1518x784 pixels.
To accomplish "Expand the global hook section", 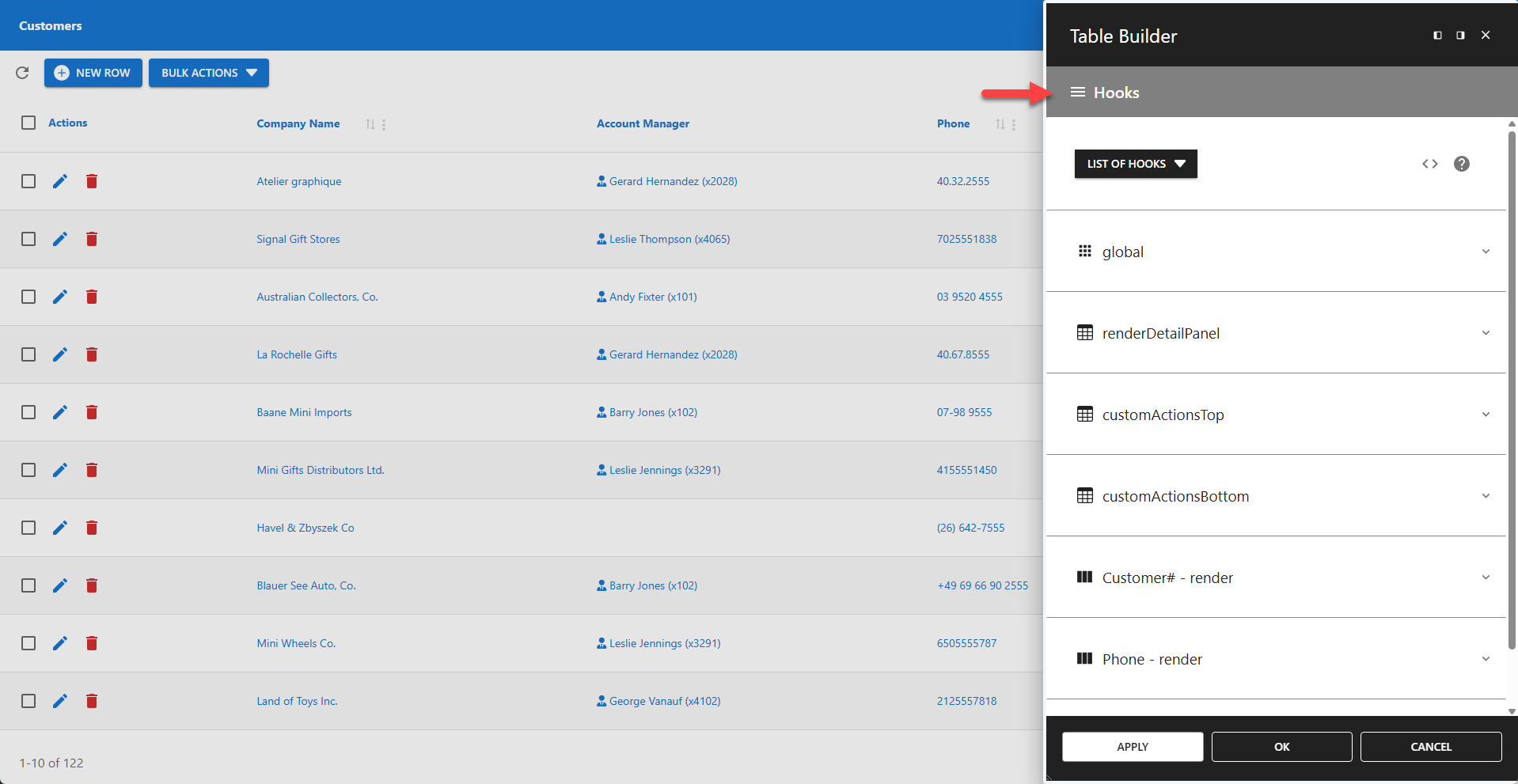I will coord(1486,251).
